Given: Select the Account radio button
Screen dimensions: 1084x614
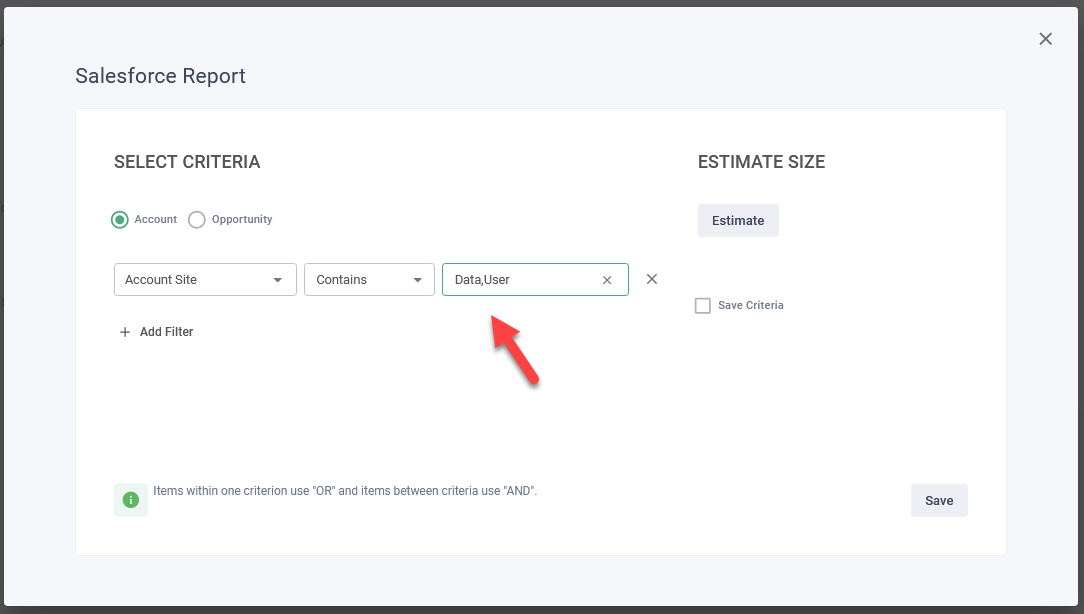Looking at the screenshot, I should pos(120,219).
